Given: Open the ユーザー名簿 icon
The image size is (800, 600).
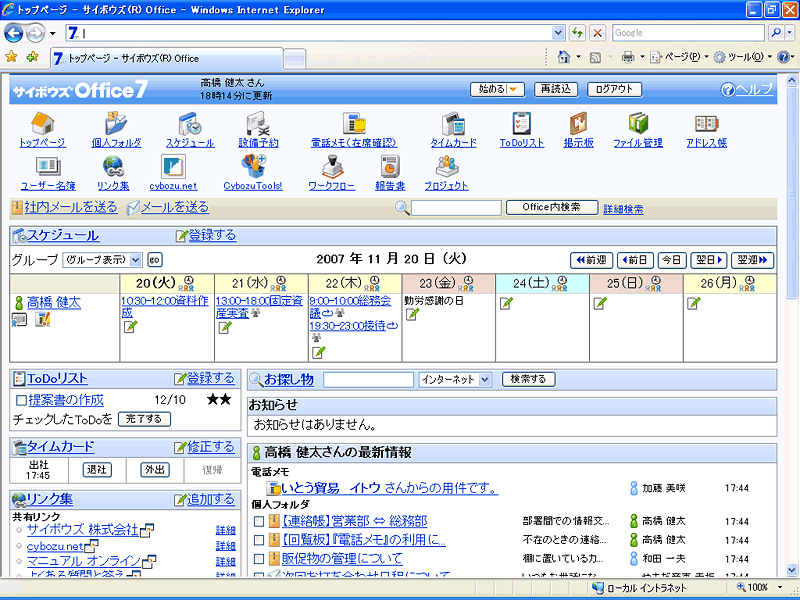Looking at the screenshot, I should click(x=48, y=167).
